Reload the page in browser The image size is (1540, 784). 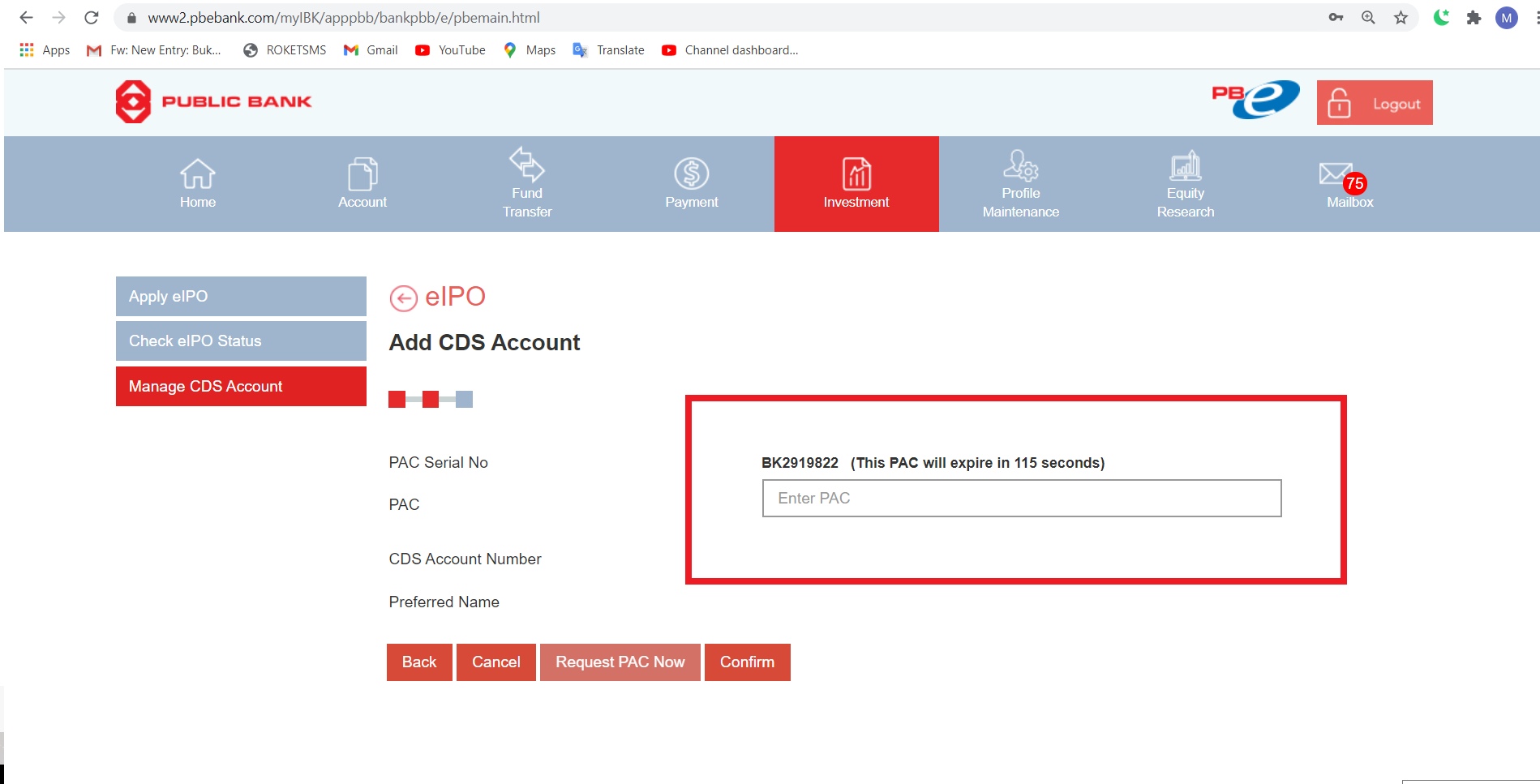coord(92,18)
